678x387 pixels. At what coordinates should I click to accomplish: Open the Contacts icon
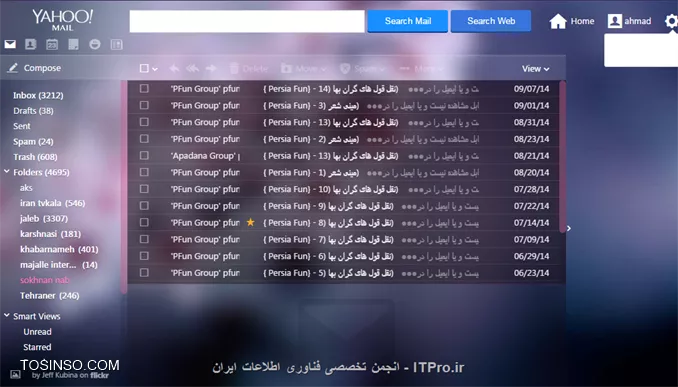(31, 44)
